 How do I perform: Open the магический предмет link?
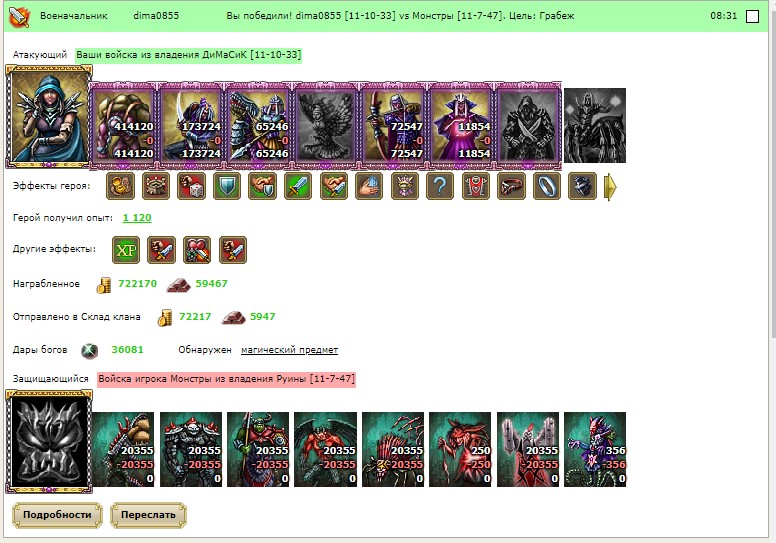point(290,350)
